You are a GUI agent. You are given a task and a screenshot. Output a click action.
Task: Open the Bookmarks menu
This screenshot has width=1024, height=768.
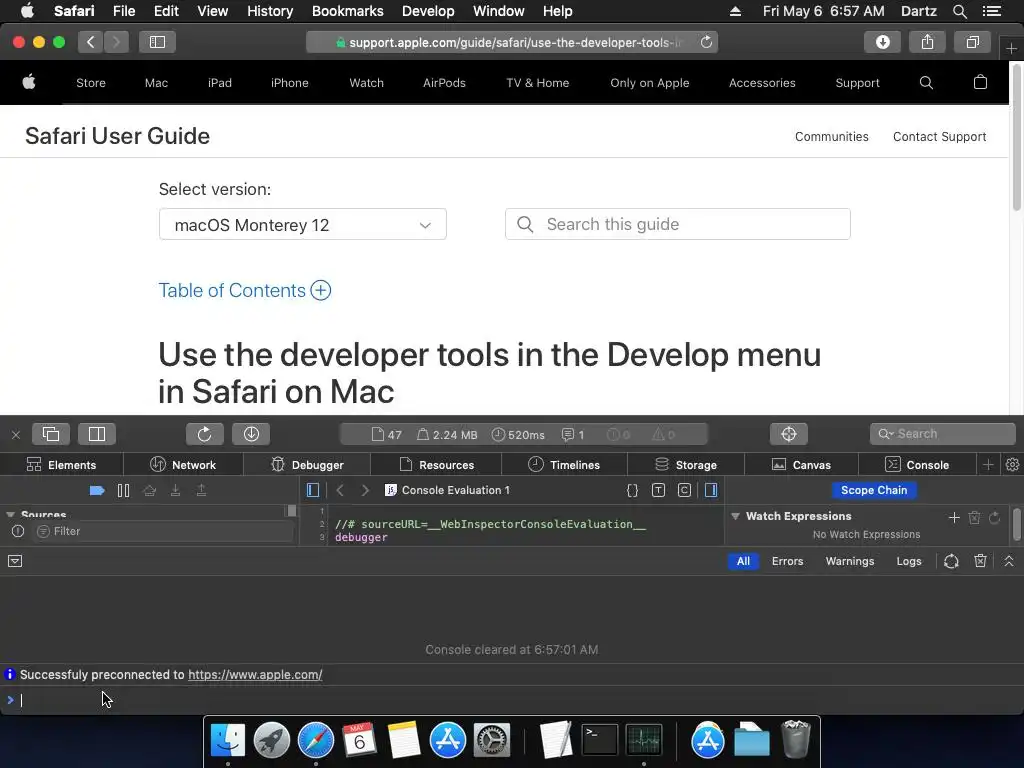pos(347,11)
